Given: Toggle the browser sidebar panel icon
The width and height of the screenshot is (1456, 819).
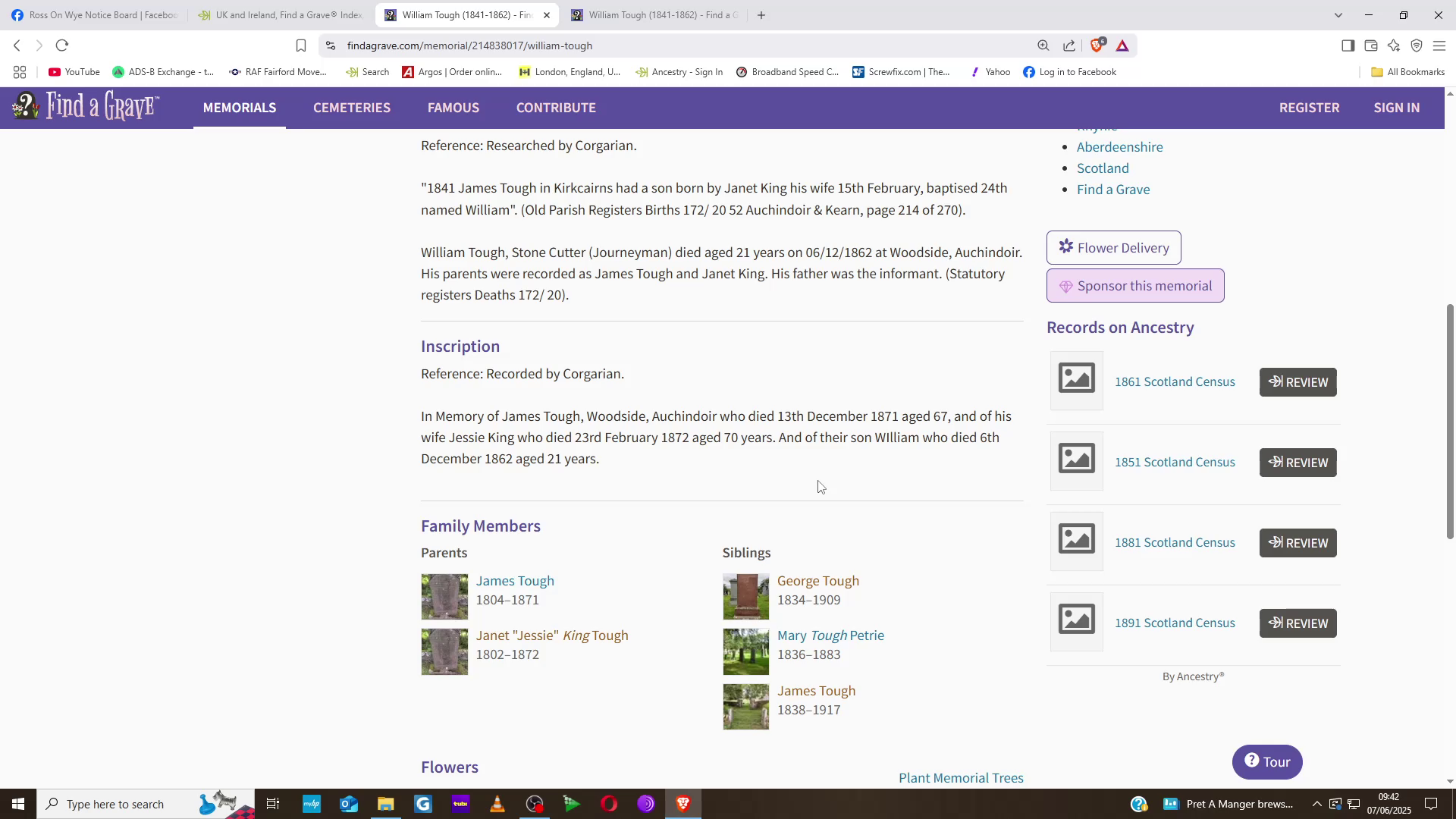Looking at the screenshot, I should [x=1348, y=45].
